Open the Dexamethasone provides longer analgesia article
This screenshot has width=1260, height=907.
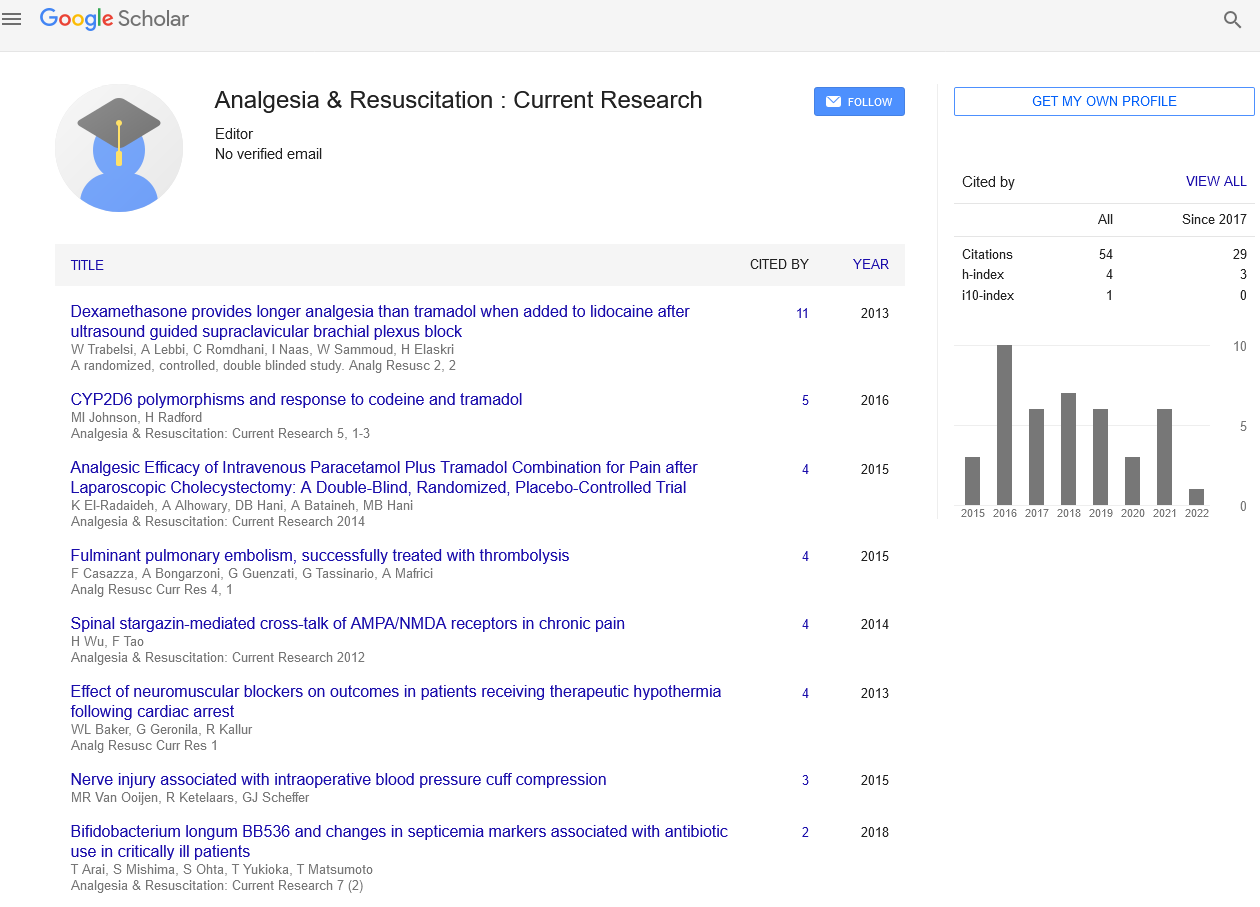coord(380,321)
